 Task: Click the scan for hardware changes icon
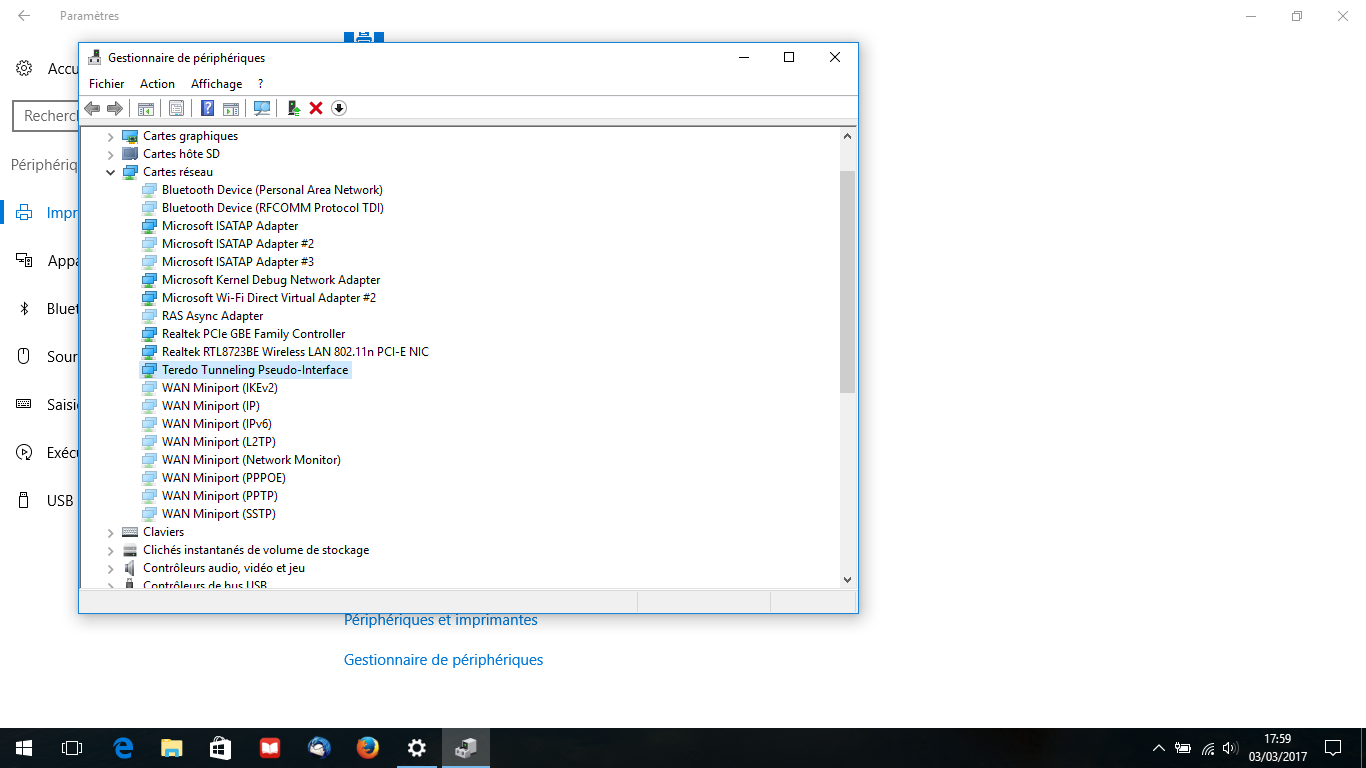[x=262, y=108]
